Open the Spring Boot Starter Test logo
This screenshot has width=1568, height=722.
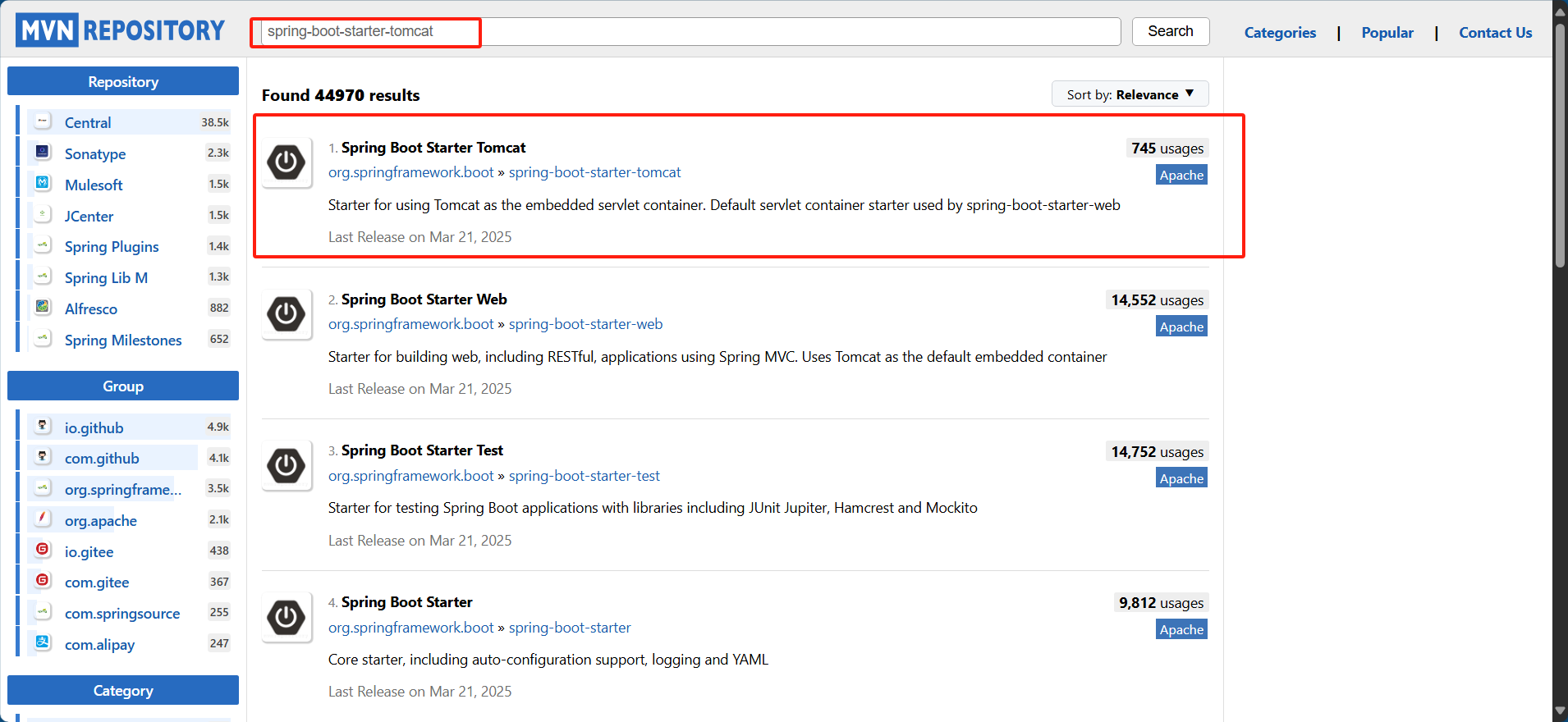tap(287, 466)
